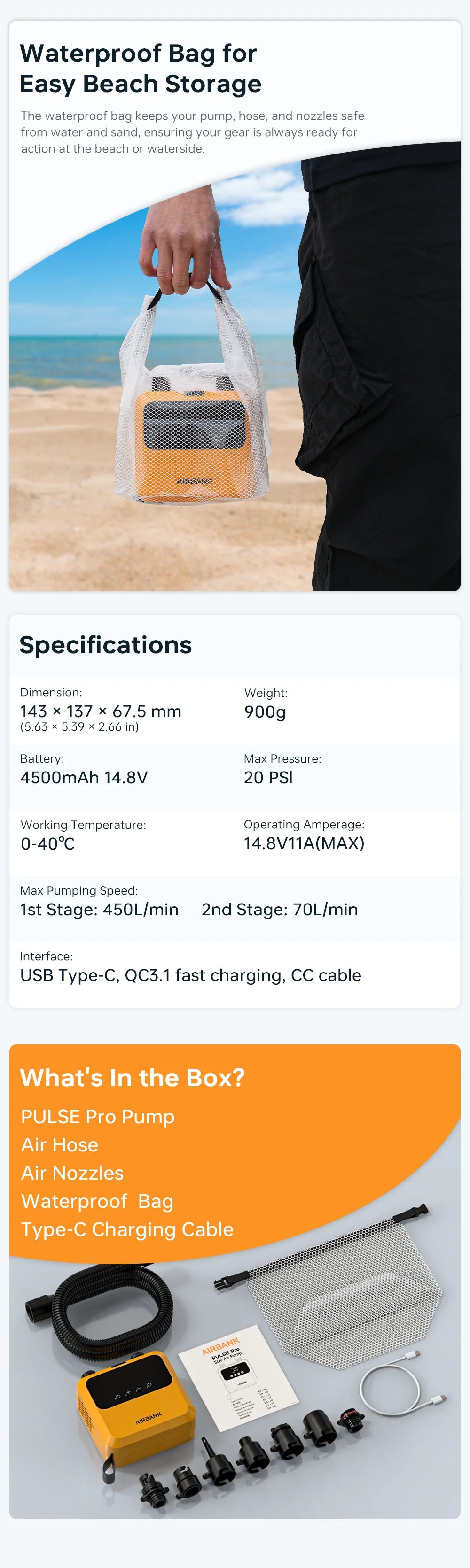Click the USB Type-C interface specification text
470x1568 pixels.
pyautogui.click(x=190, y=975)
